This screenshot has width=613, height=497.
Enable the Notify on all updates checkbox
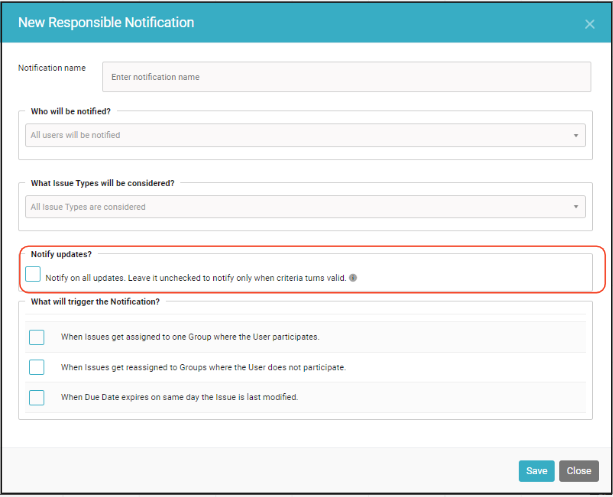(x=33, y=274)
